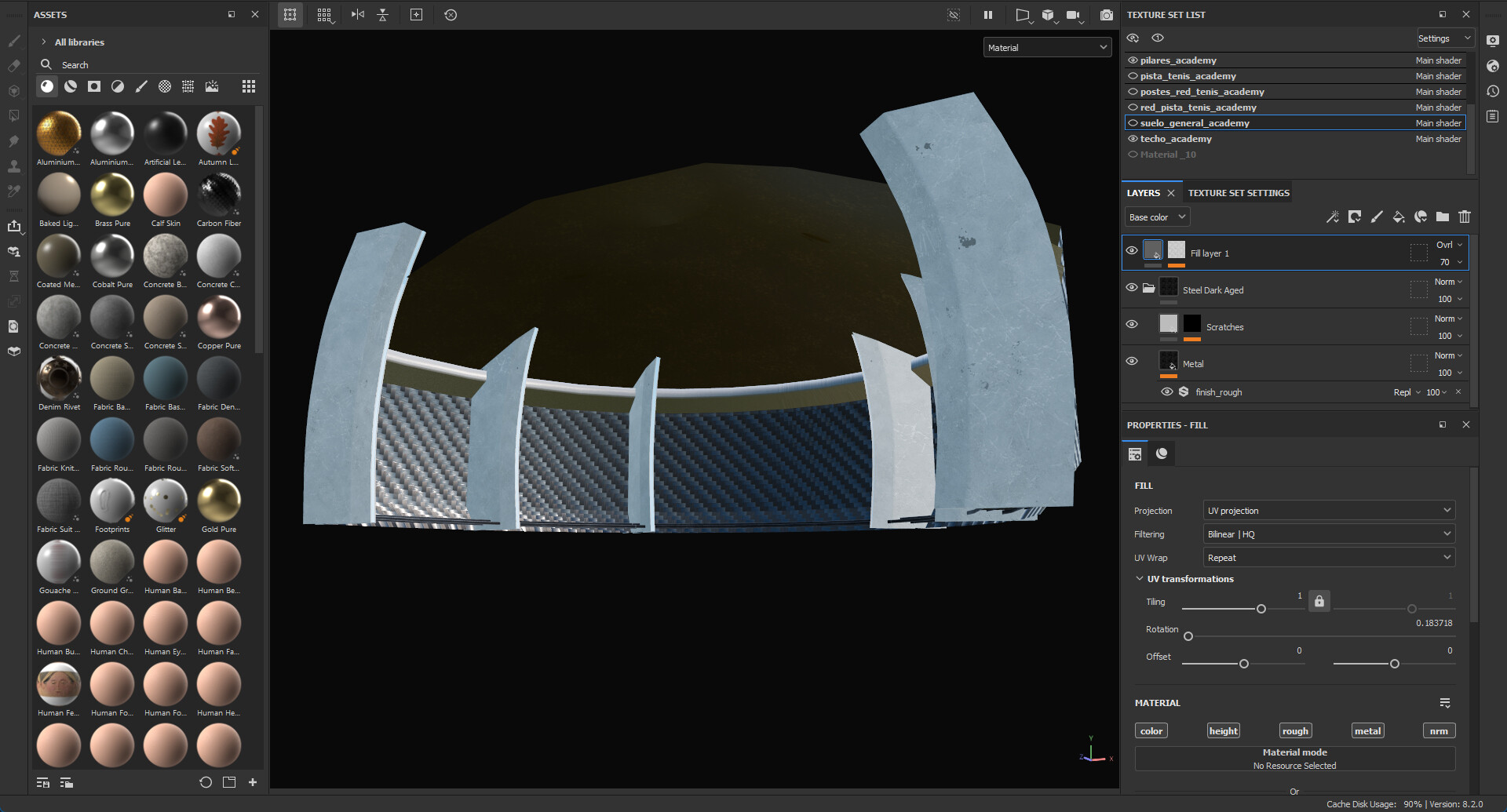Viewport: 1507px width, 812px height.
Task: Hide Fill layer 1 with its eye icon
Action: click(x=1131, y=249)
